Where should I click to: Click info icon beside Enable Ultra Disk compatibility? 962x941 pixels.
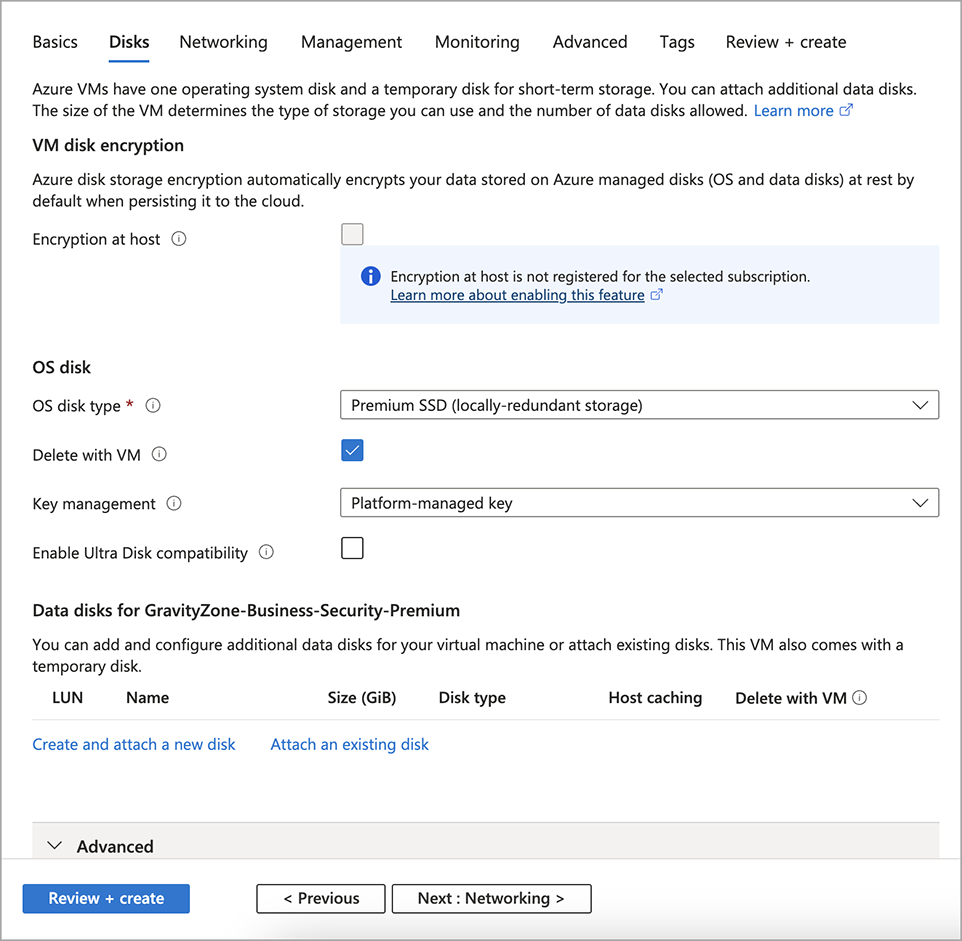pos(266,552)
